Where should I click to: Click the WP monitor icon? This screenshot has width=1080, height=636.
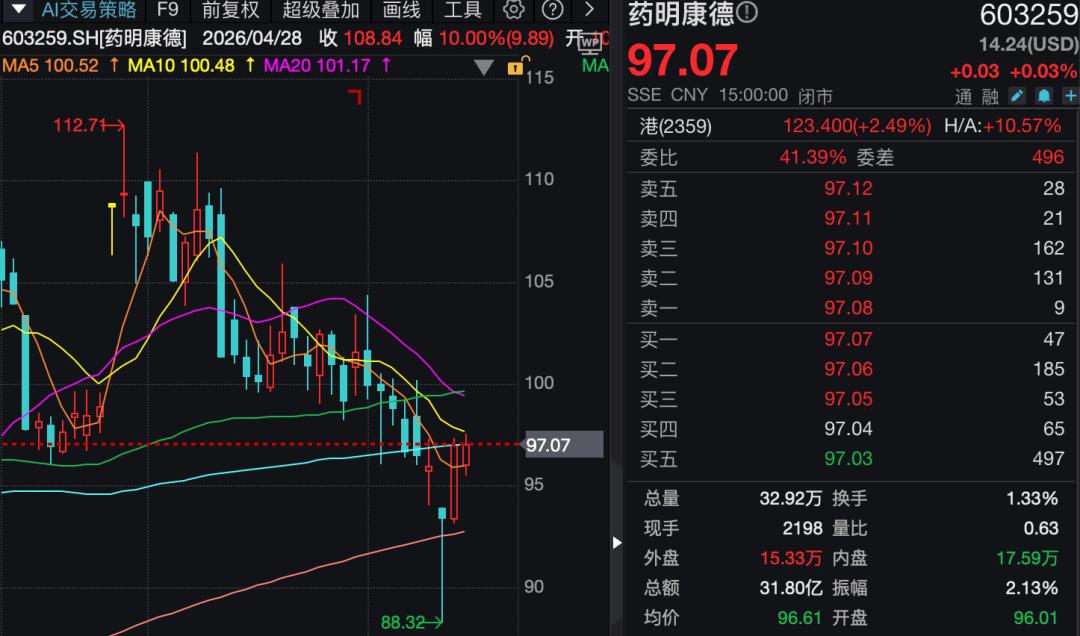tap(590, 43)
